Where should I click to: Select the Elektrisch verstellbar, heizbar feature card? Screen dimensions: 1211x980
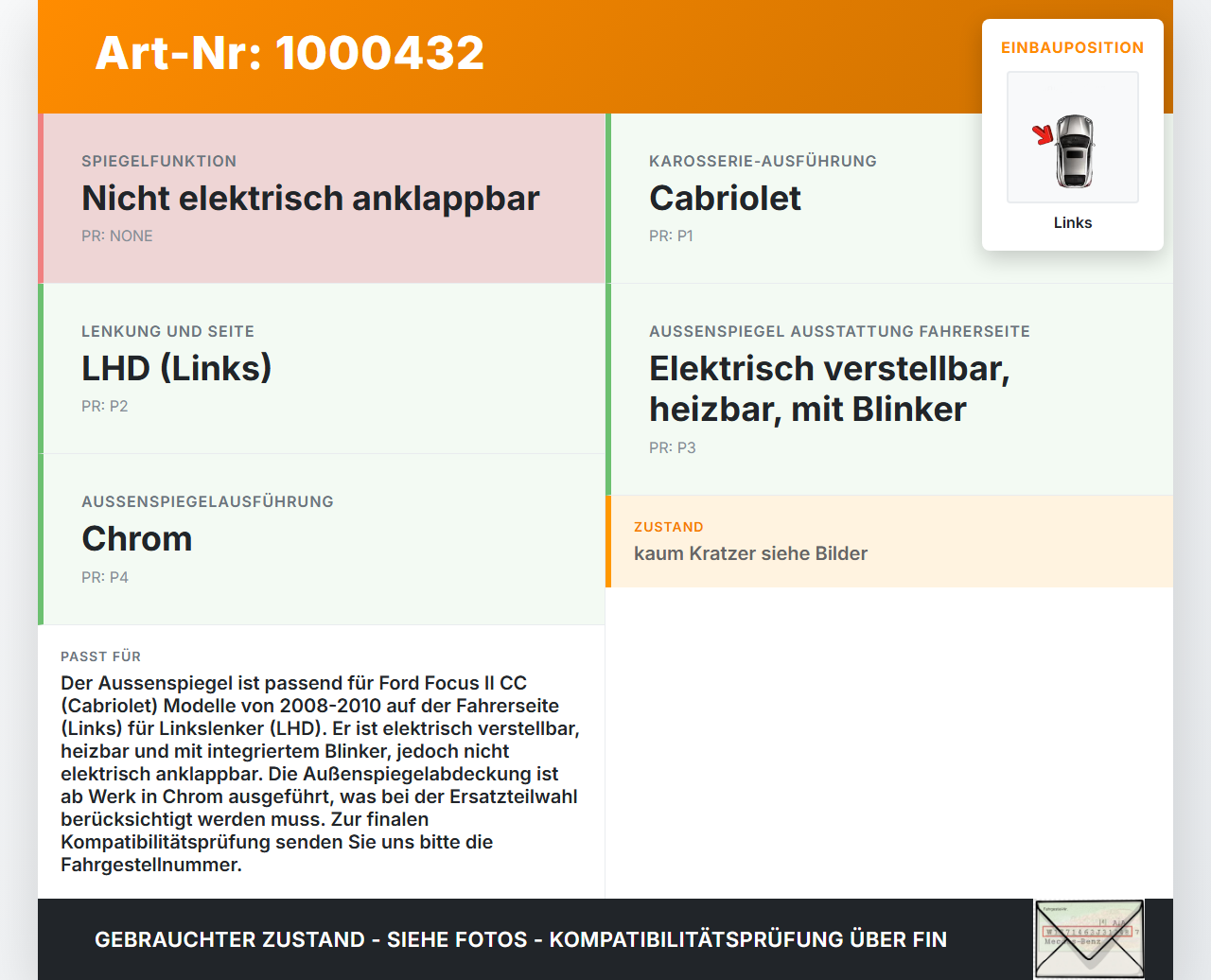point(889,390)
